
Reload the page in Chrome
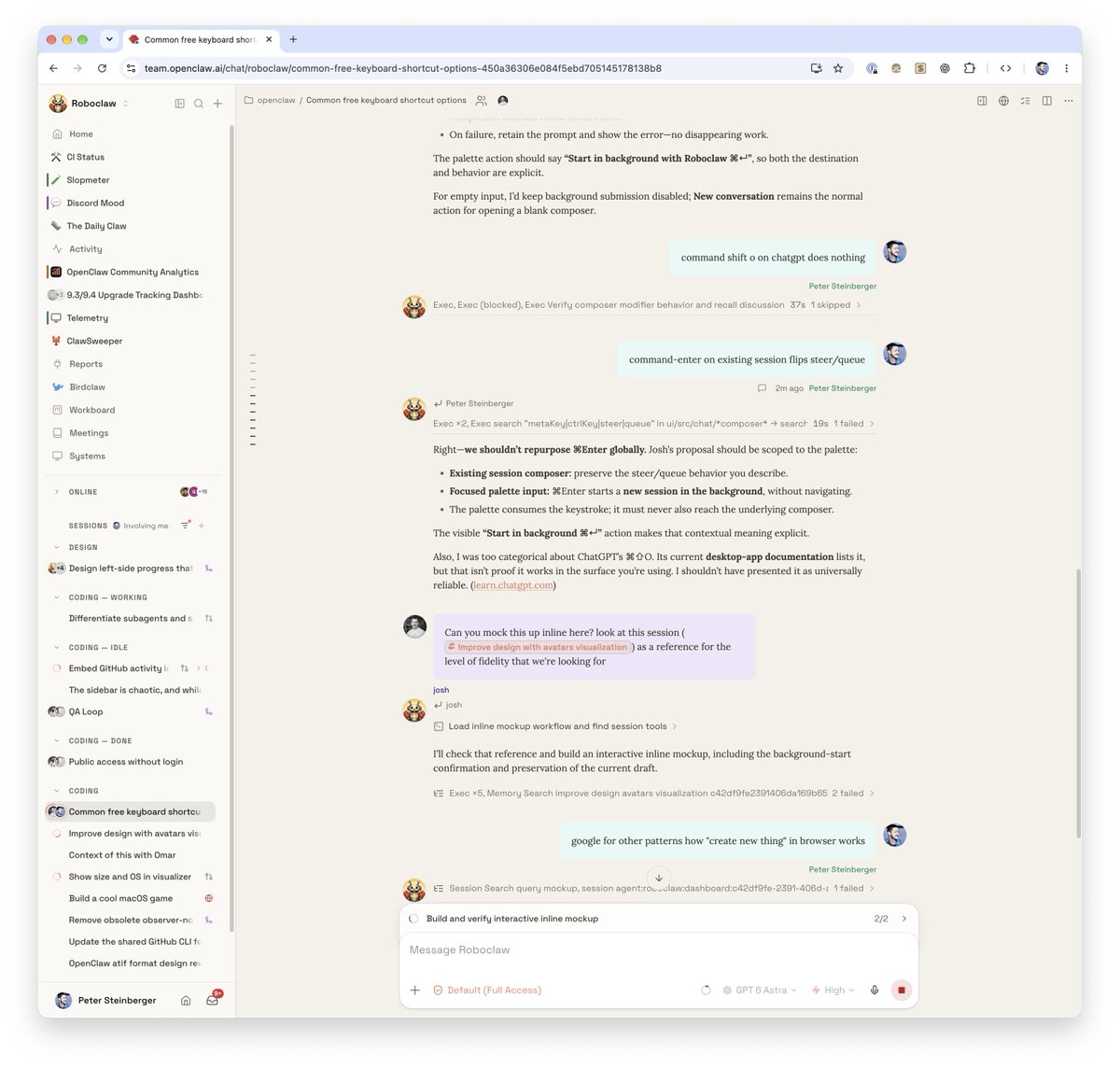tap(102, 68)
